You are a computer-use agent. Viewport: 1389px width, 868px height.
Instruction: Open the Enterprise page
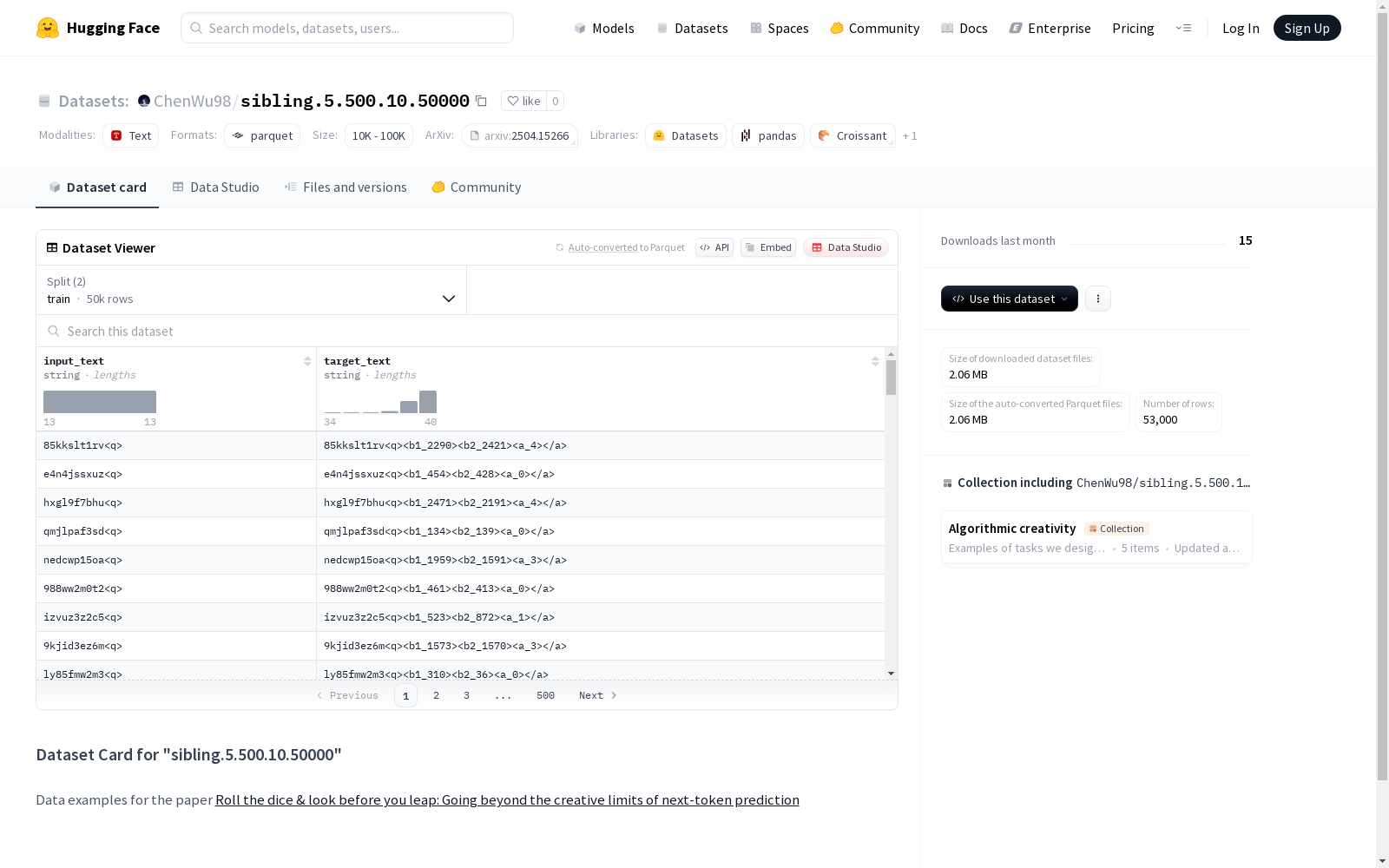tap(1050, 28)
